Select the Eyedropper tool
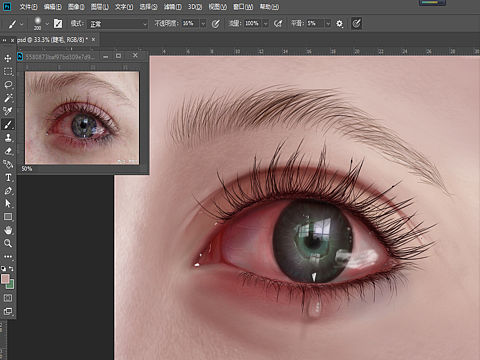 pyautogui.click(x=8, y=111)
